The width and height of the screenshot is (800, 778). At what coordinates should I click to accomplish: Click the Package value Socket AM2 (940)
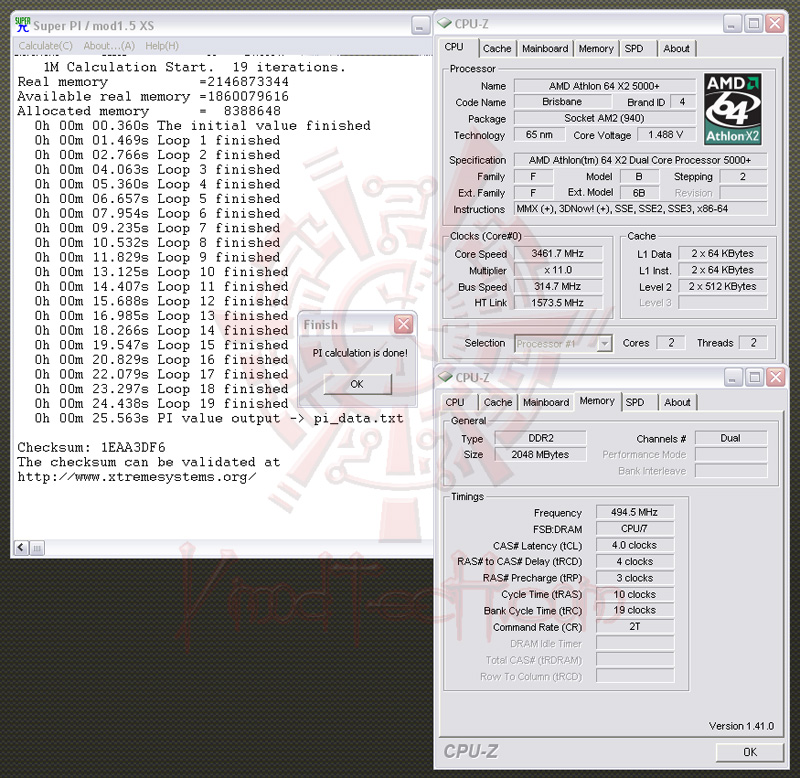pos(605,118)
